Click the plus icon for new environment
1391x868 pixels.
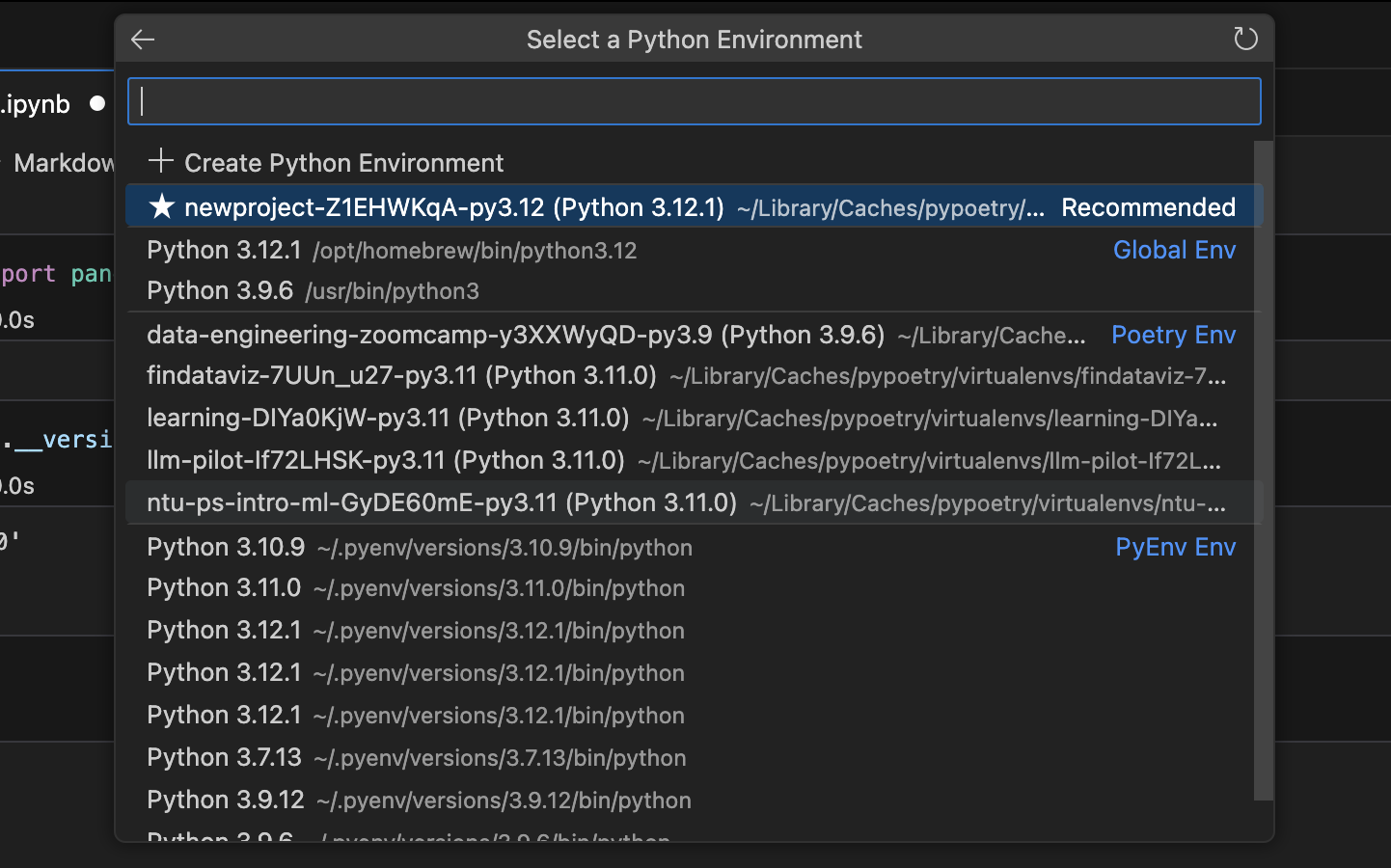[x=161, y=160]
